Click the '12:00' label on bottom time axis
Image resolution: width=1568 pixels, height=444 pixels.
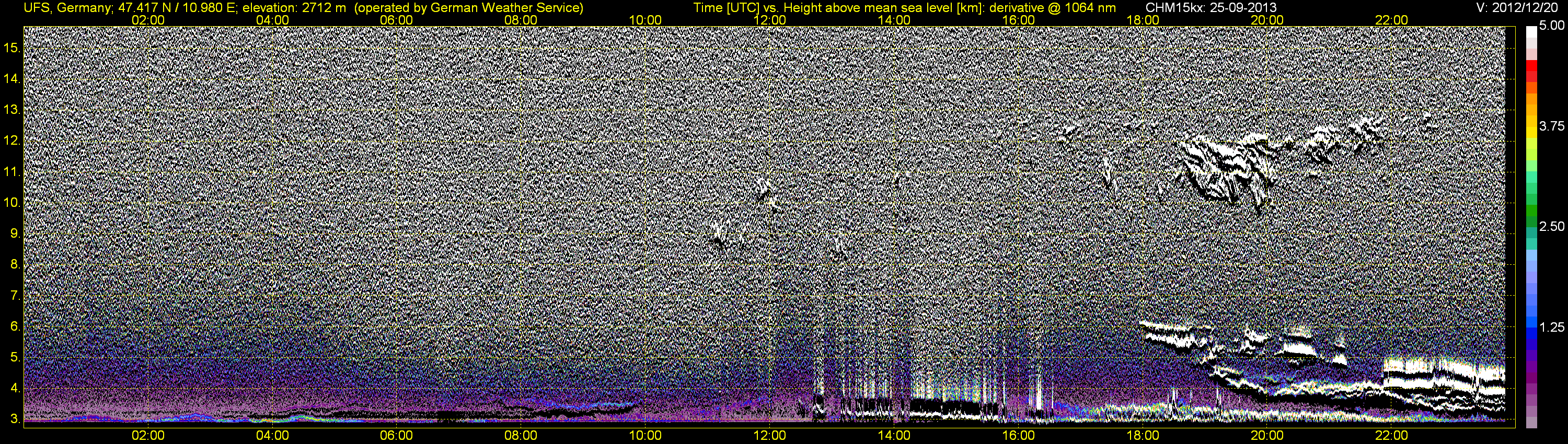pos(769,436)
